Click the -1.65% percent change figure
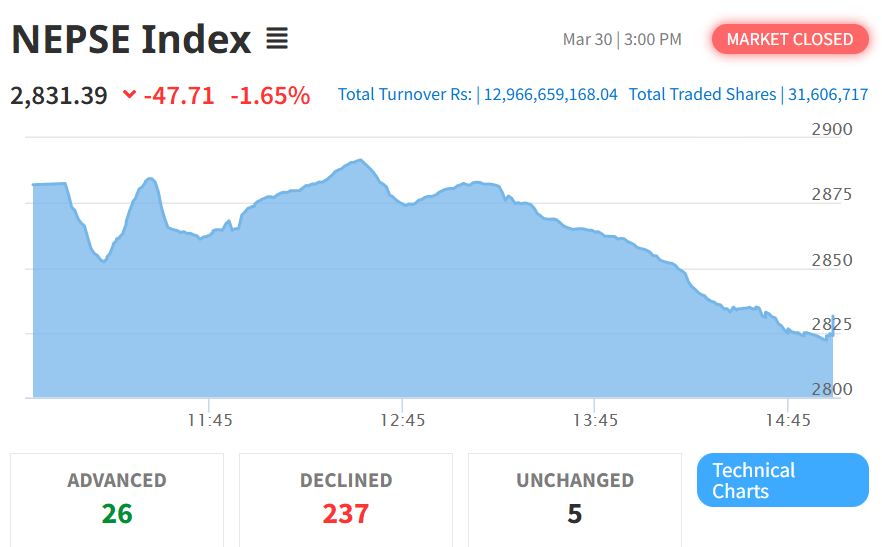The width and height of the screenshot is (882, 547). [x=270, y=96]
